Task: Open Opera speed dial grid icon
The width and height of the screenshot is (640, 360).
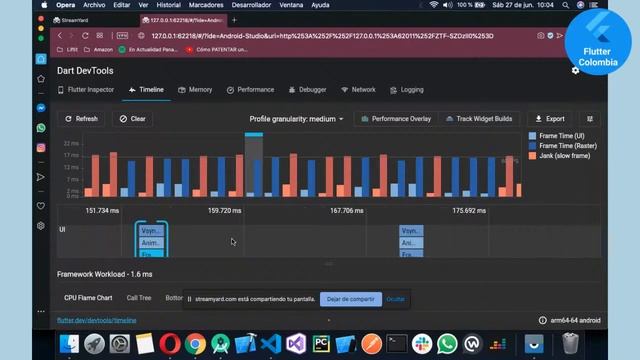Action: (x=100, y=36)
